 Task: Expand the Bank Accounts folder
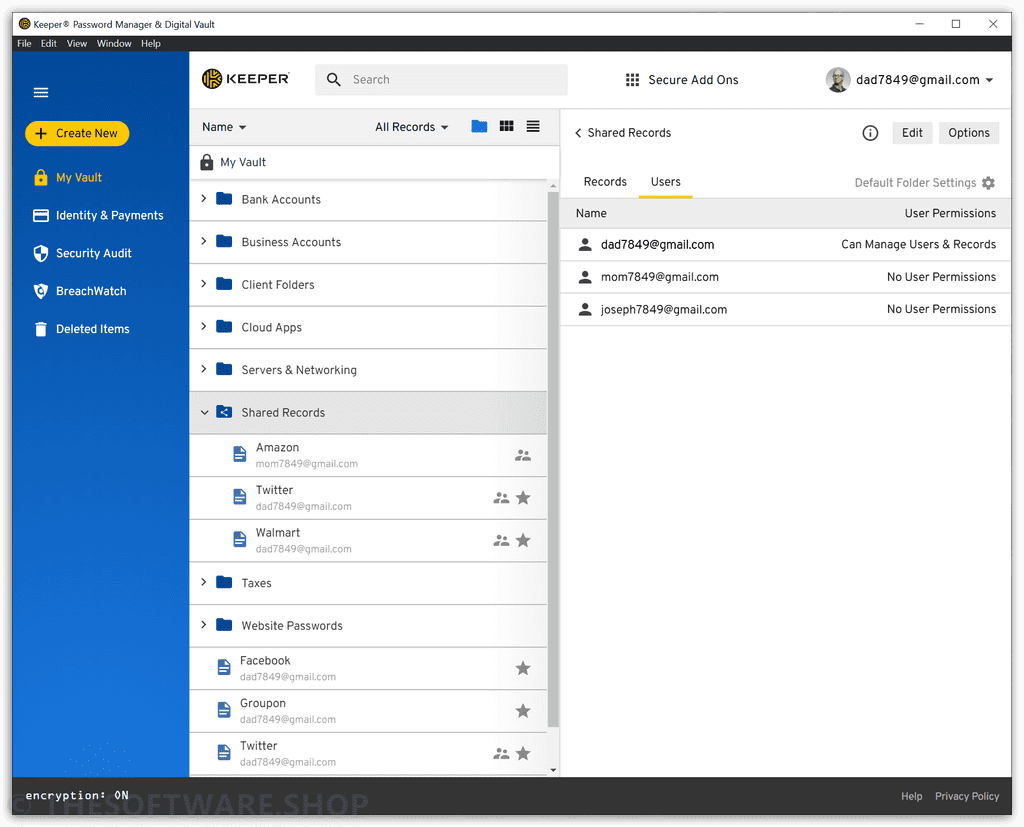click(x=204, y=198)
